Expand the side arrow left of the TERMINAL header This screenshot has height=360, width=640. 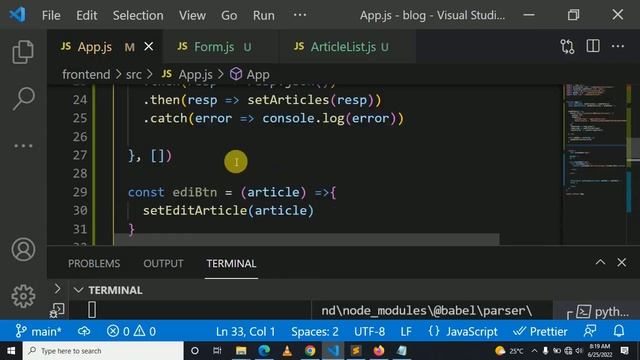click(x=58, y=289)
